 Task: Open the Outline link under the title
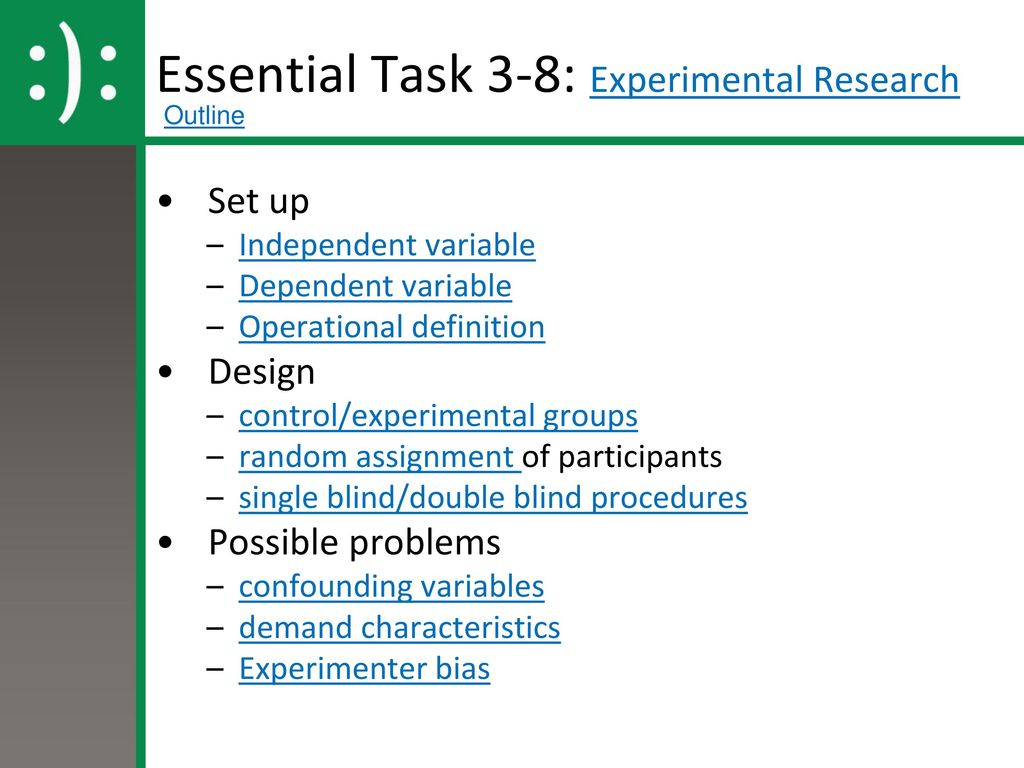pyautogui.click(x=204, y=116)
